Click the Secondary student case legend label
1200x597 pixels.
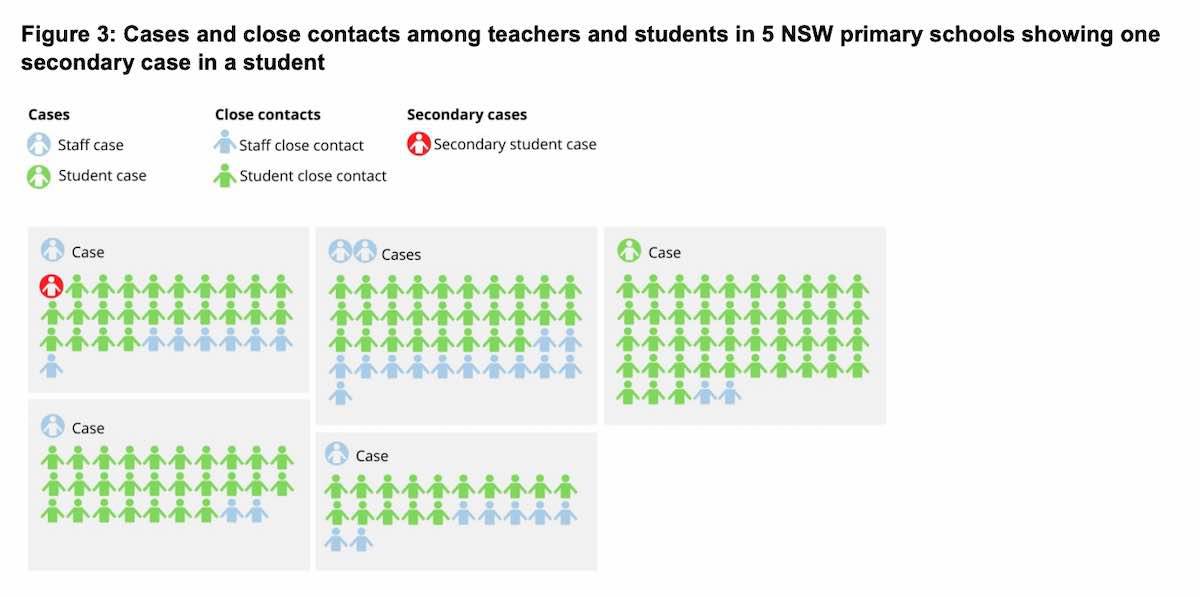tap(515, 144)
